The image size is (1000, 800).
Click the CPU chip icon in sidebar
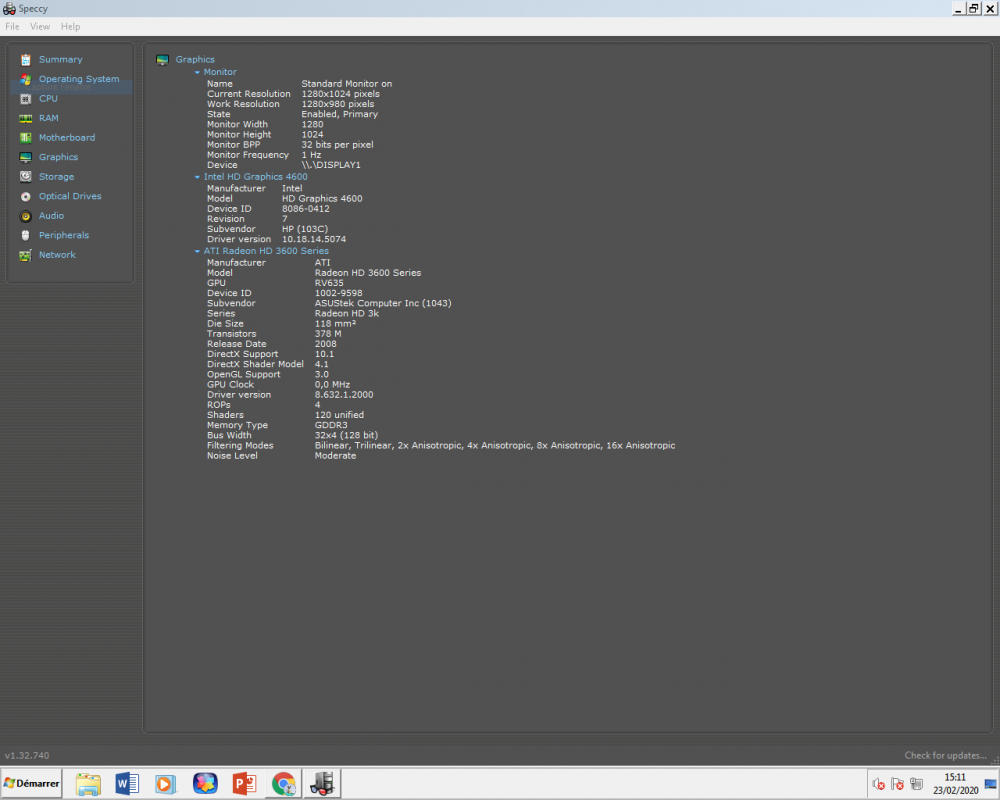[26, 99]
